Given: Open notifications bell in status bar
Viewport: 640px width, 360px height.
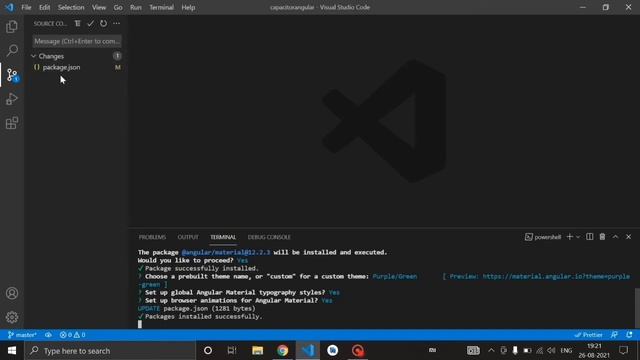Looking at the screenshot, I should click(629, 335).
